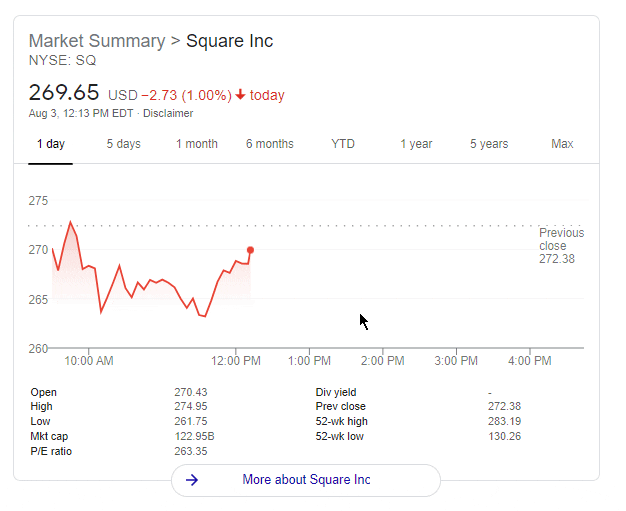
Task: Click the Mkt cap value 122.95B
Action: (194, 436)
